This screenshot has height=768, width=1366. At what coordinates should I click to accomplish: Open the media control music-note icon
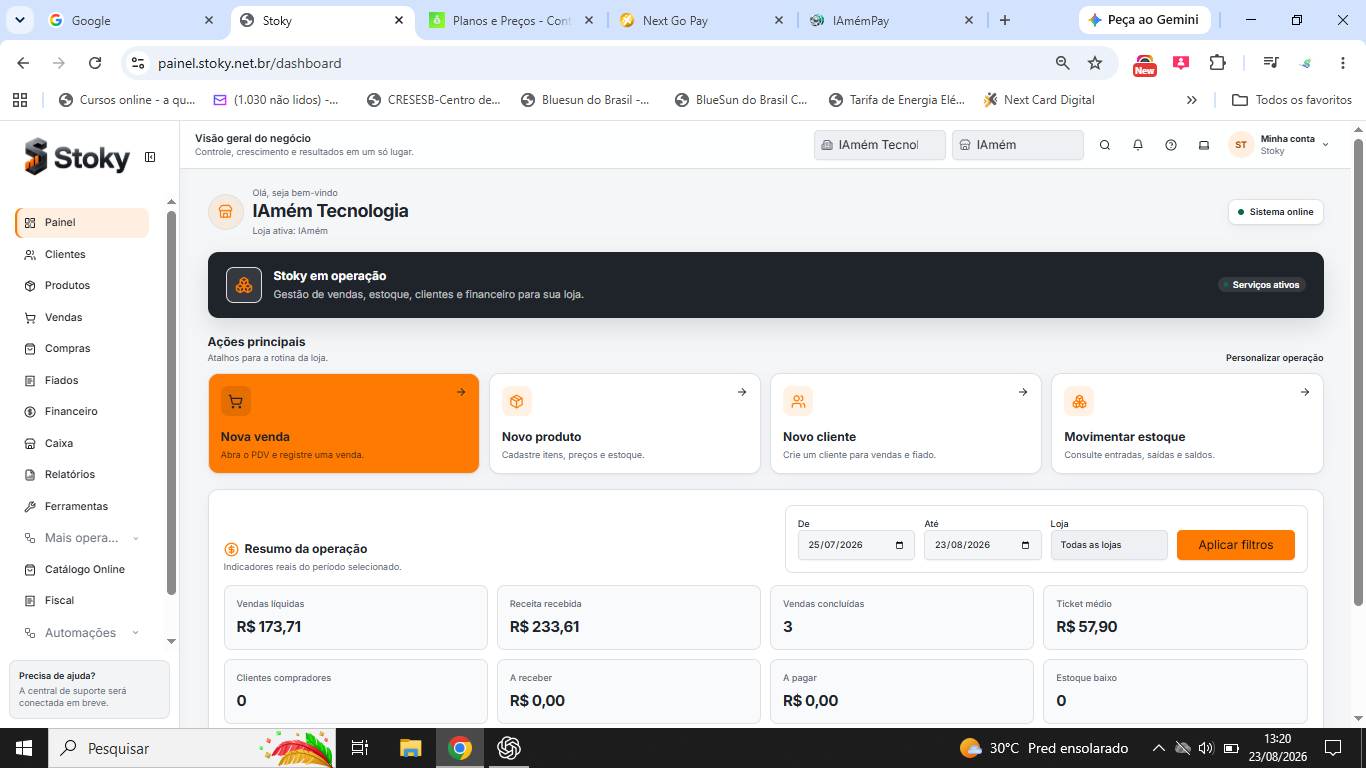click(1271, 63)
